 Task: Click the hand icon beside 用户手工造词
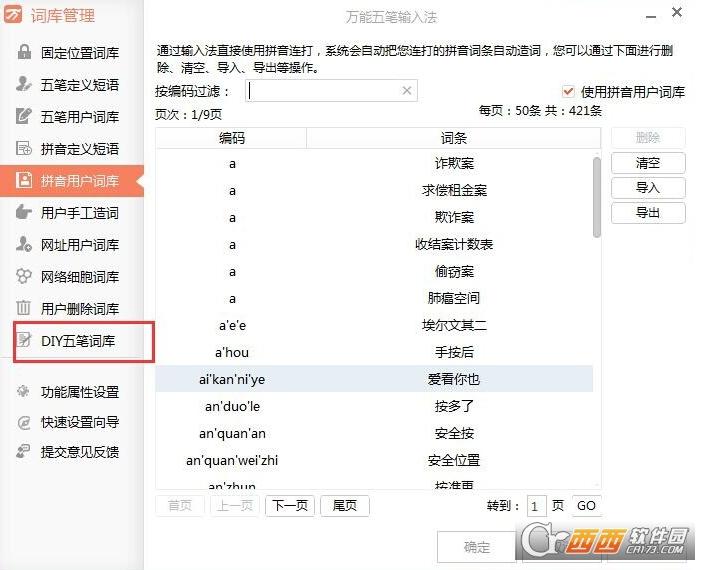click(23, 212)
